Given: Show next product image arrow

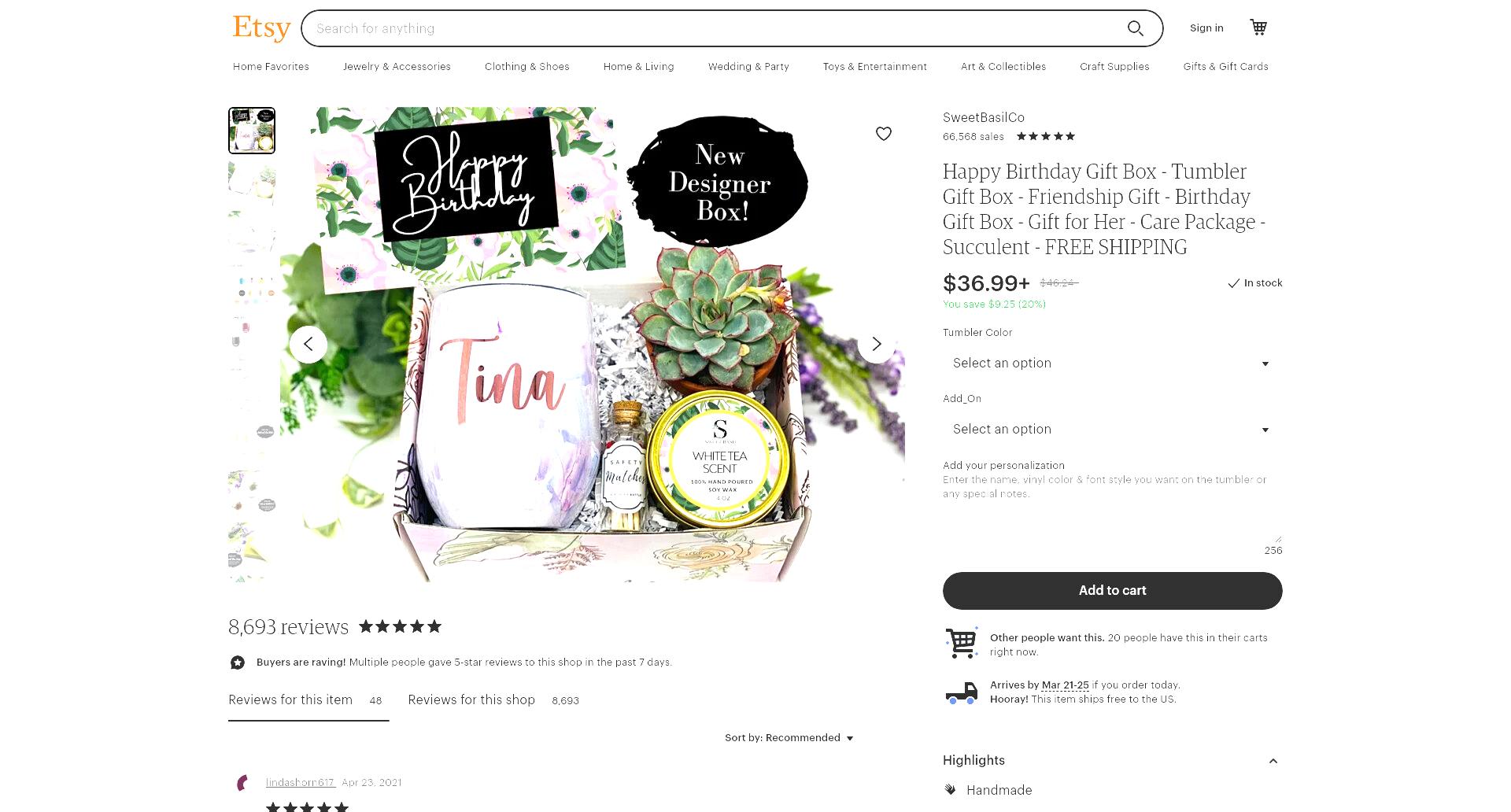Looking at the screenshot, I should tap(876, 345).
